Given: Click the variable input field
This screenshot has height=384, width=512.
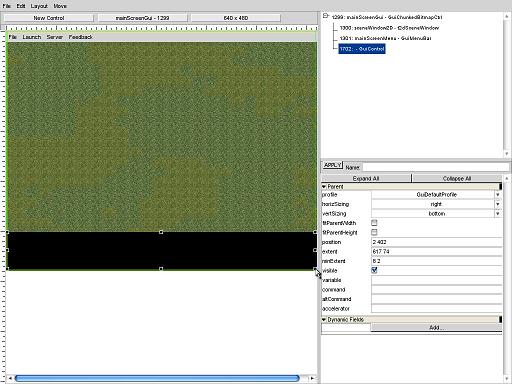Looking at the screenshot, I should pyautogui.click(x=436, y=280).
